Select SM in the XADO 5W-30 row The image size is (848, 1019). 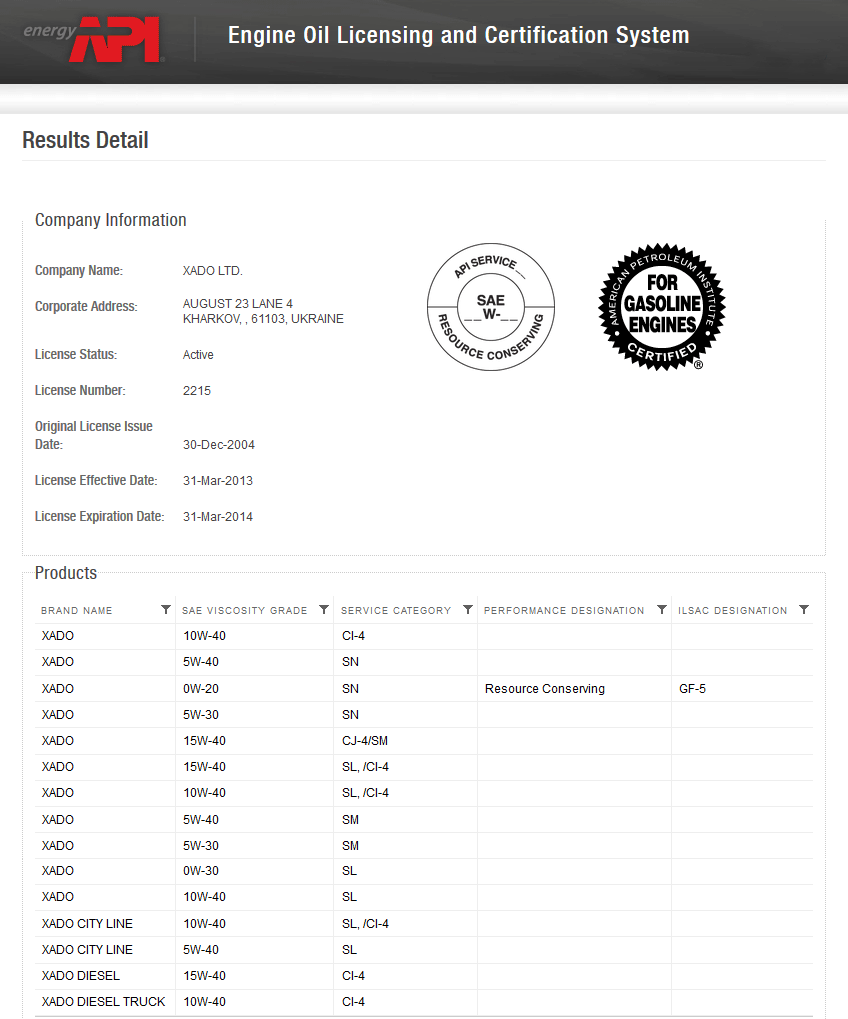point(350,846)
